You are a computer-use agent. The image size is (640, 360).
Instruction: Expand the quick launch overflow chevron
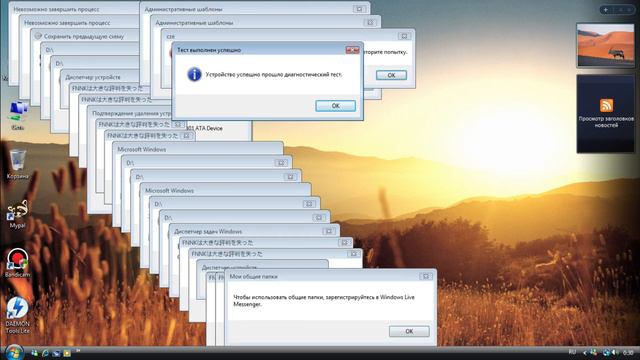(x=78, y=351)
